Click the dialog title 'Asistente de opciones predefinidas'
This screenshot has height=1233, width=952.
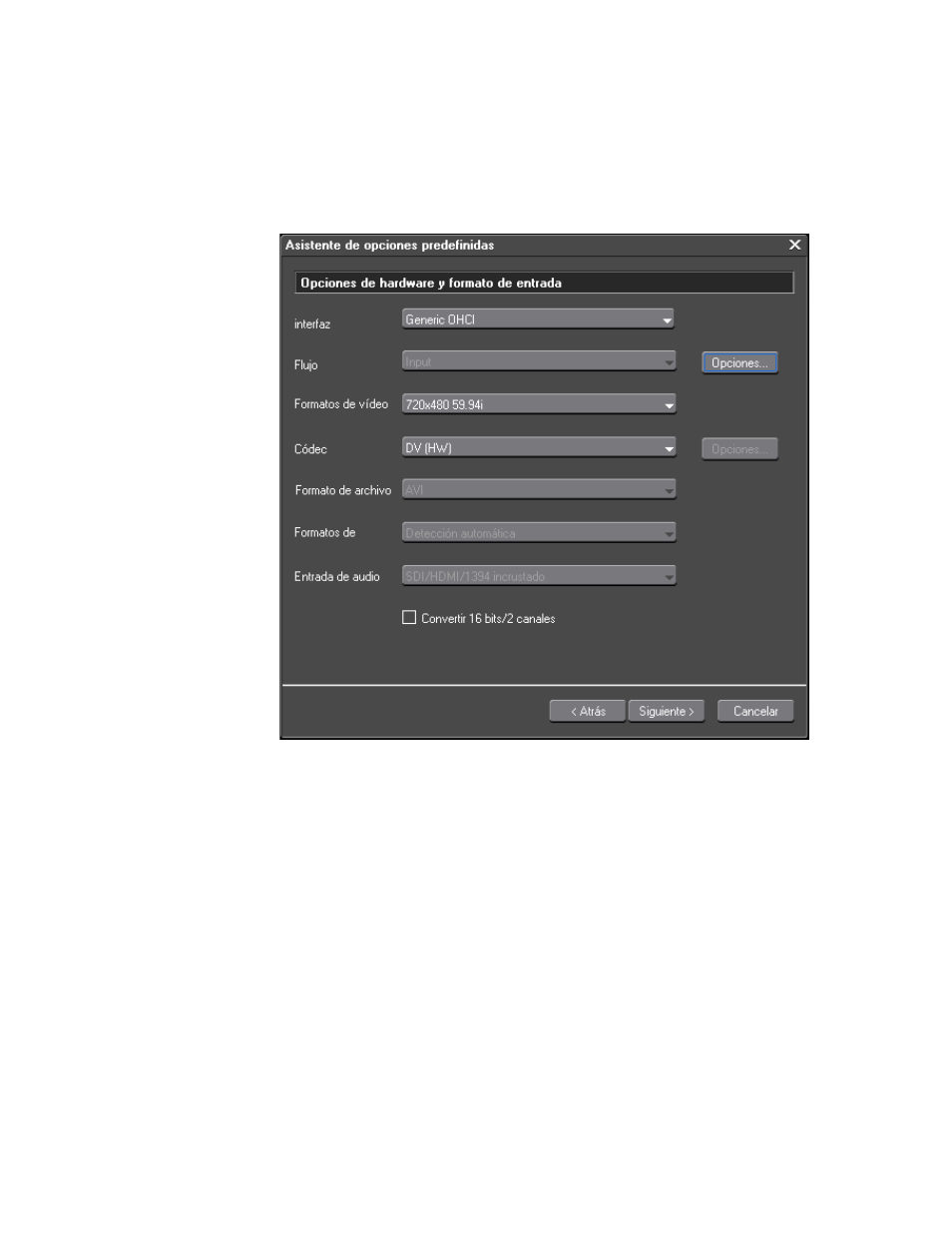tap(390, 246)
